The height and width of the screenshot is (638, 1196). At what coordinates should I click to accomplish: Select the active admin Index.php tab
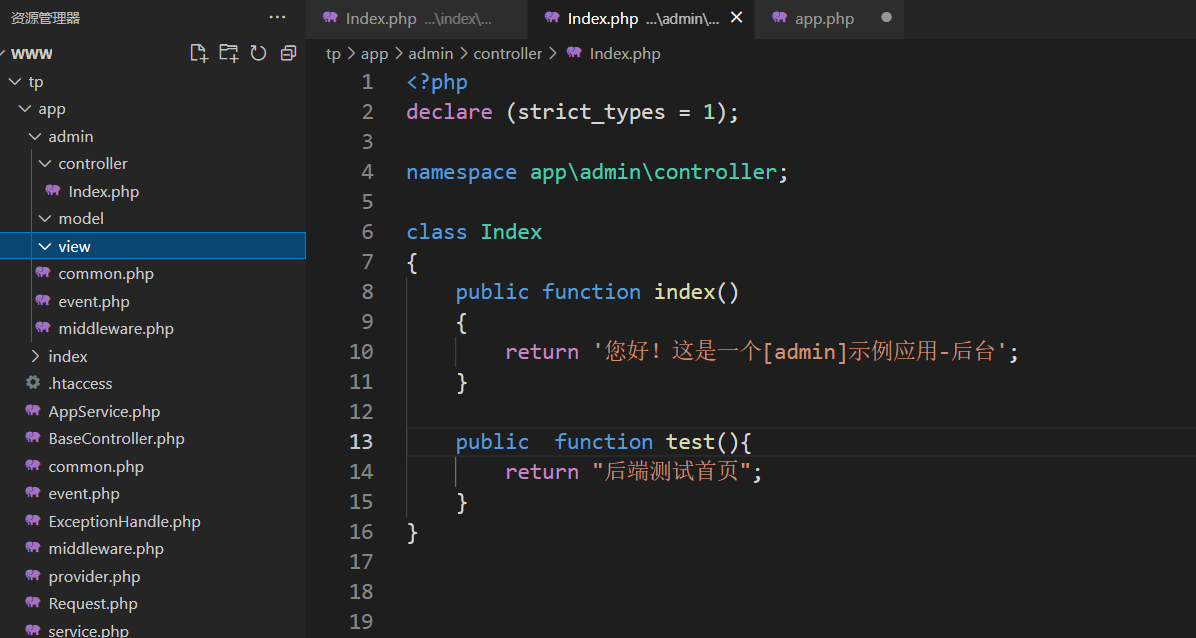[641, 18]
